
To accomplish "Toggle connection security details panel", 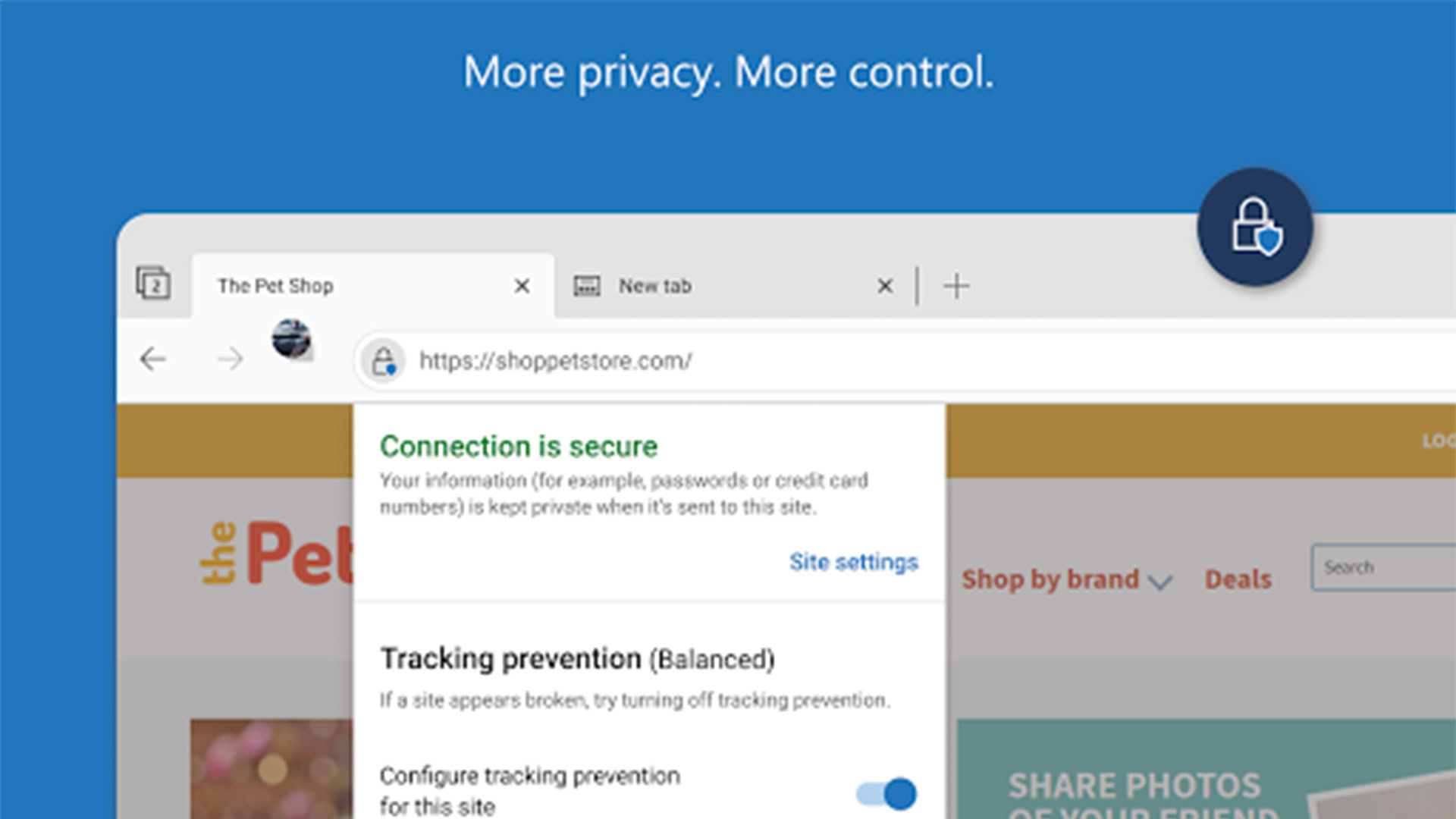I will click(x=384, y=359).
